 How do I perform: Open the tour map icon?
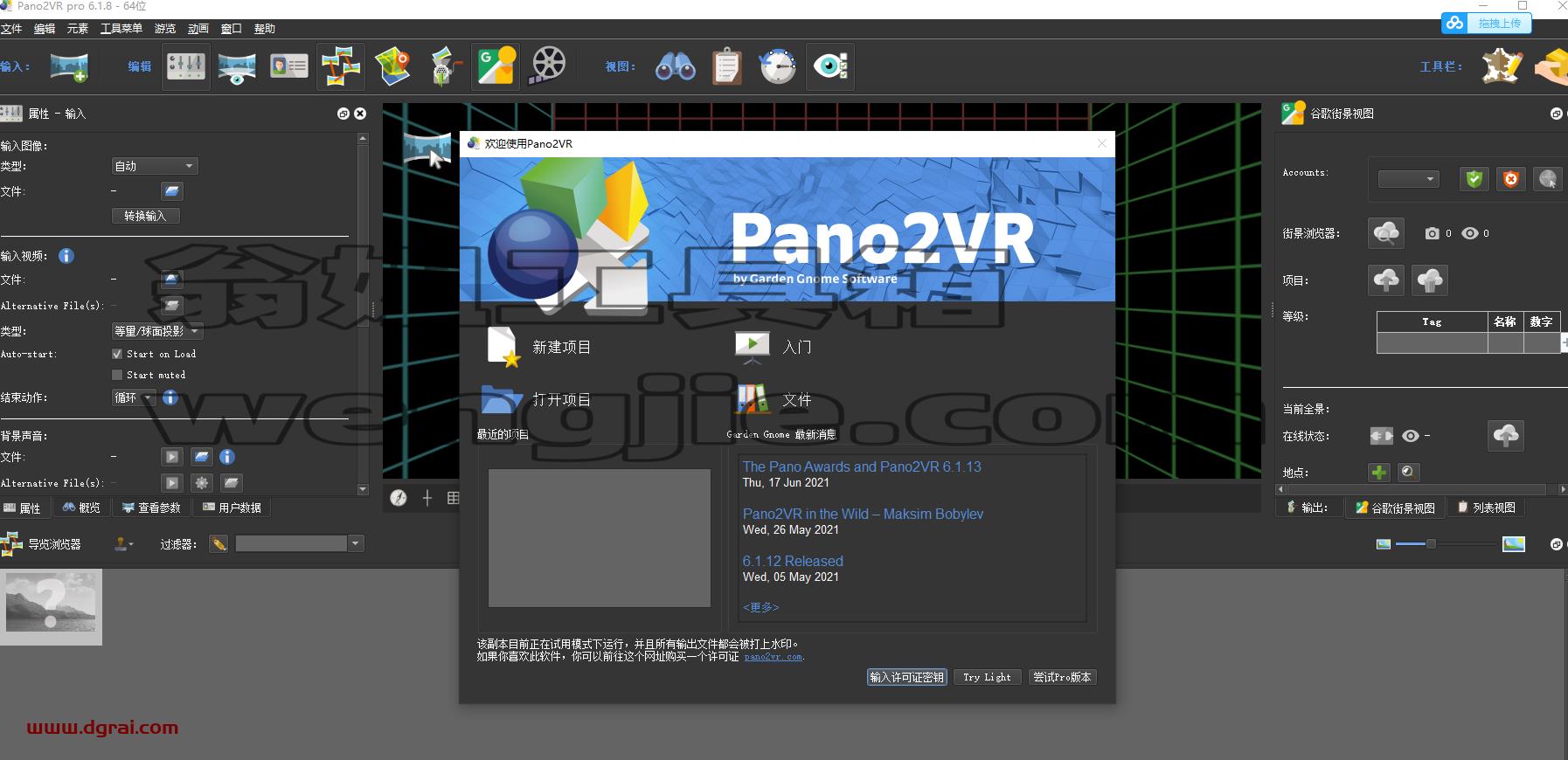click(x=392, y=66)
